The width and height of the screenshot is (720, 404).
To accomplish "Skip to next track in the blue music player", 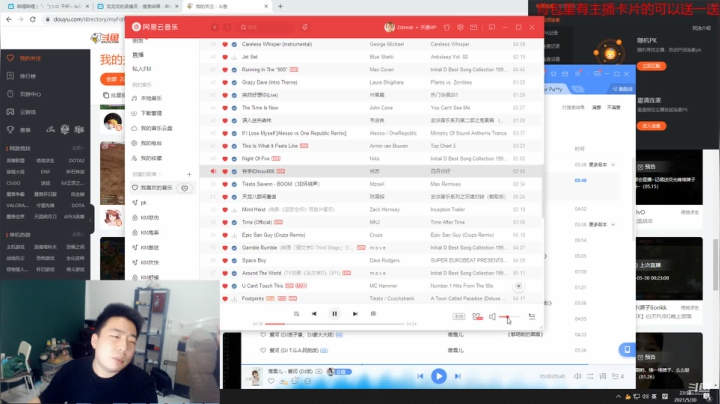I will point(458,376).
